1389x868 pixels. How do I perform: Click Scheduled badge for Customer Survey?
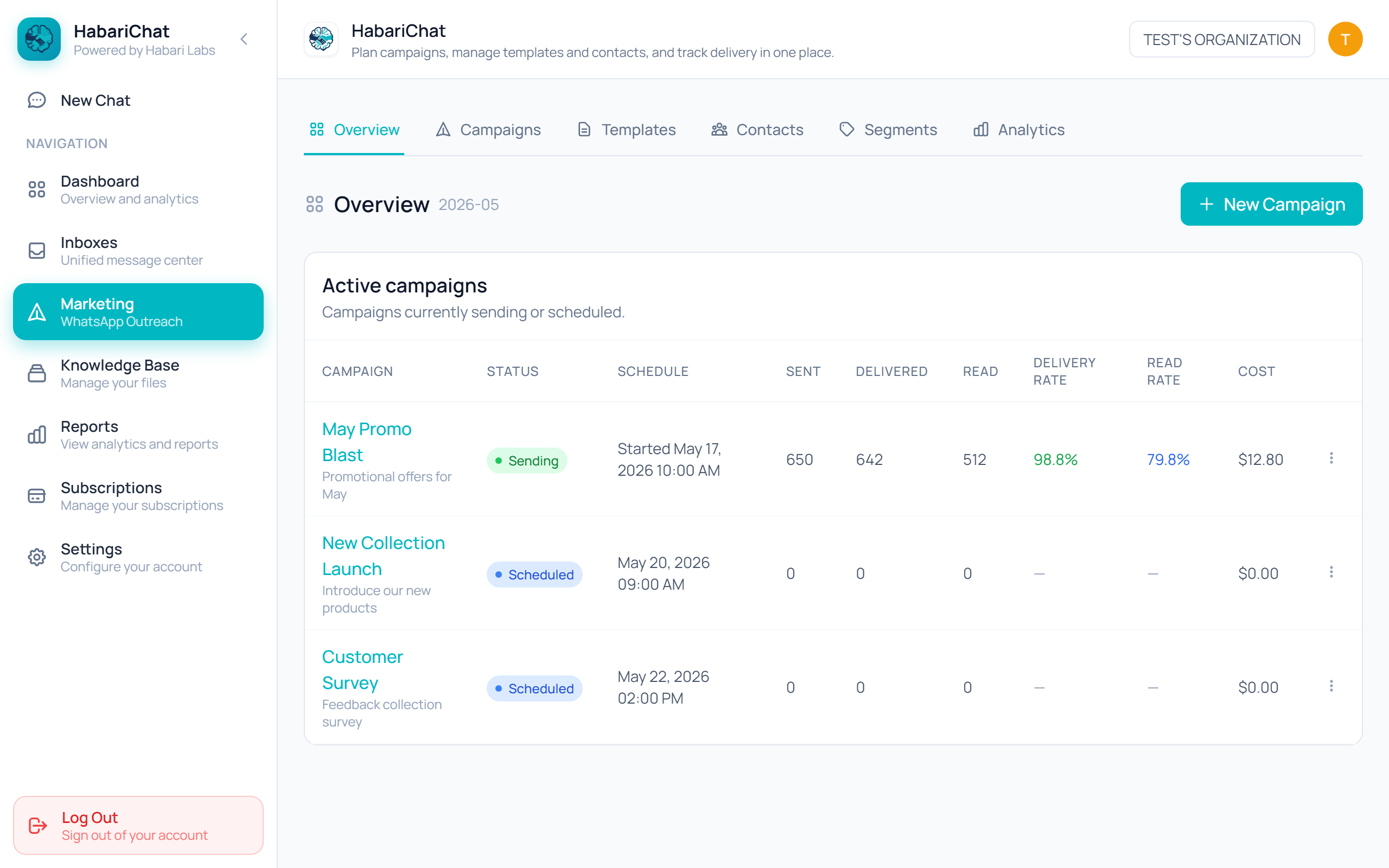click(534, 688)
